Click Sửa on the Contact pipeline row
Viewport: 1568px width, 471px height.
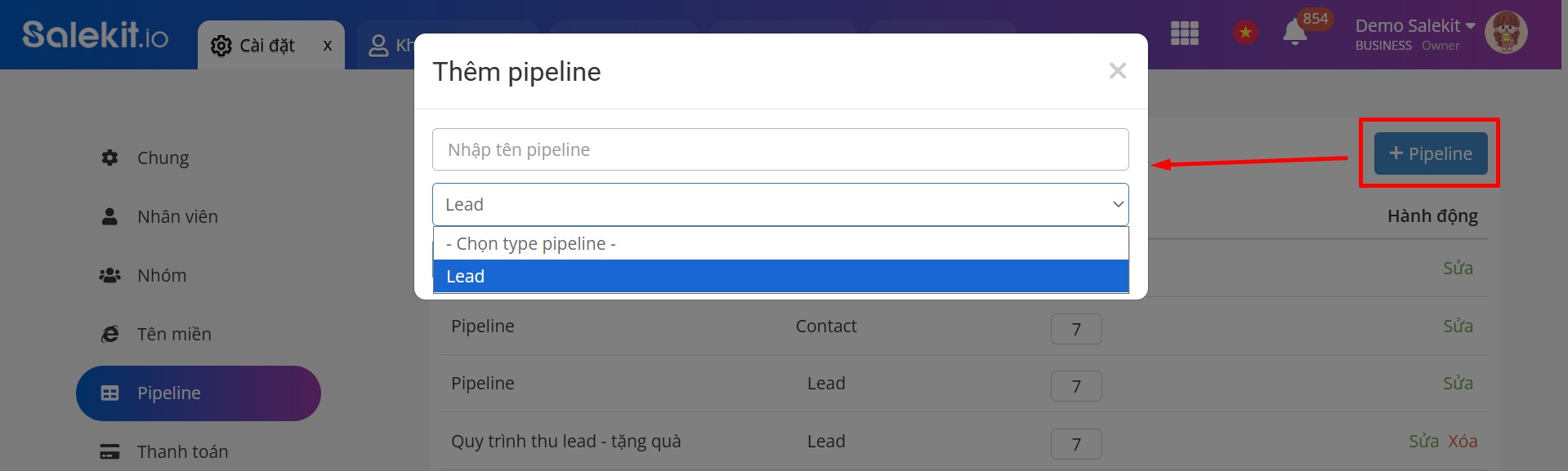click(x=1458, y=325)
